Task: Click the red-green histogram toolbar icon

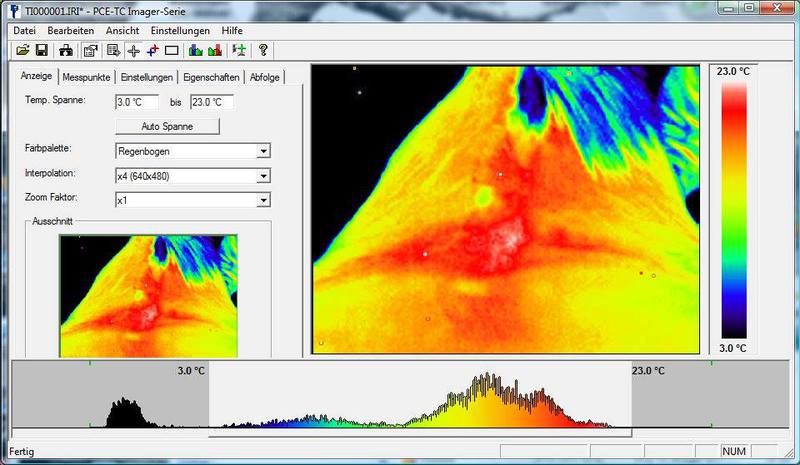Action: point(214,50)
